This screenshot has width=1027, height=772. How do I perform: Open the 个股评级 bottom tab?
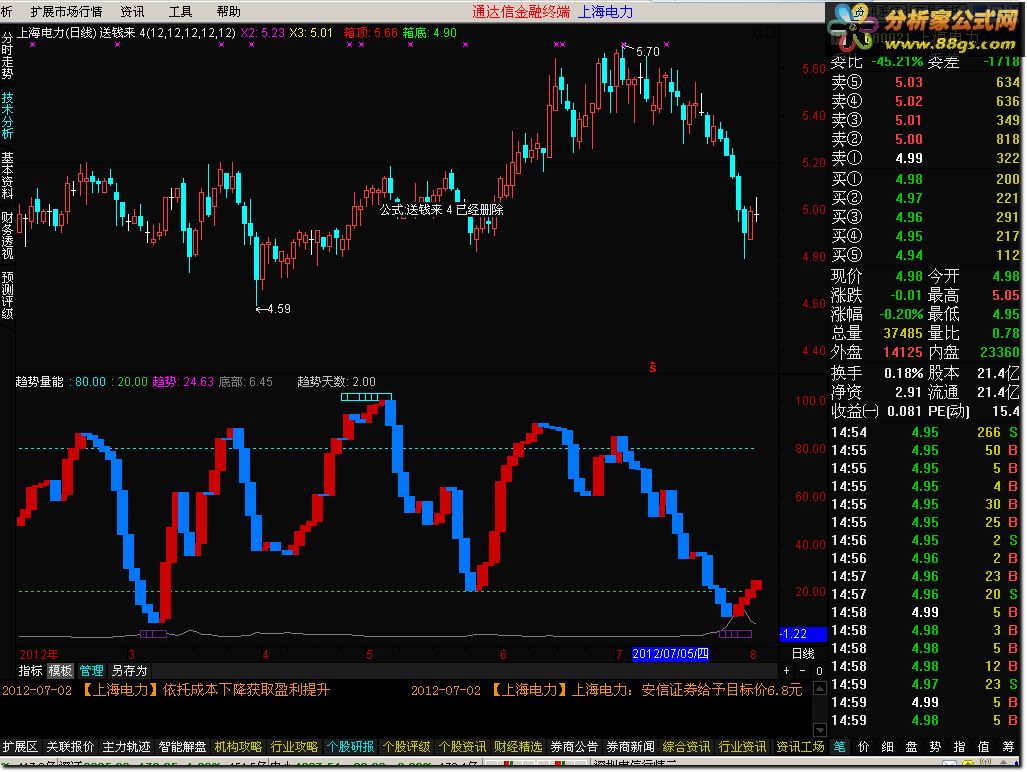(406, 746)
